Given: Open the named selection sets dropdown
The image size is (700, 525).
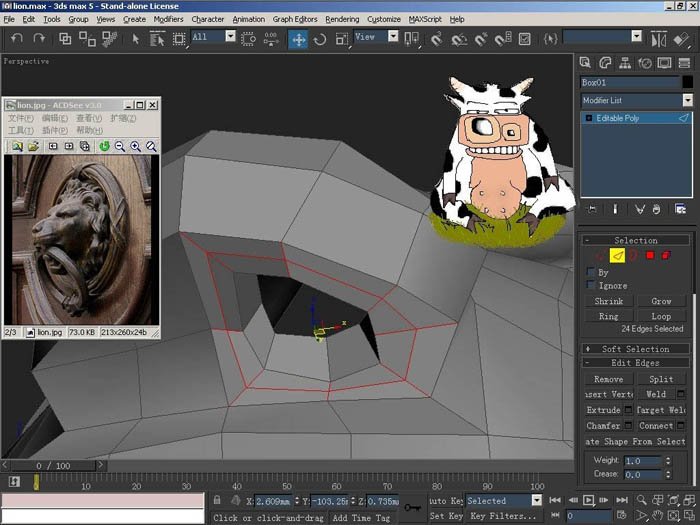Looking at the screenshot, I should [x=637, y=36].
